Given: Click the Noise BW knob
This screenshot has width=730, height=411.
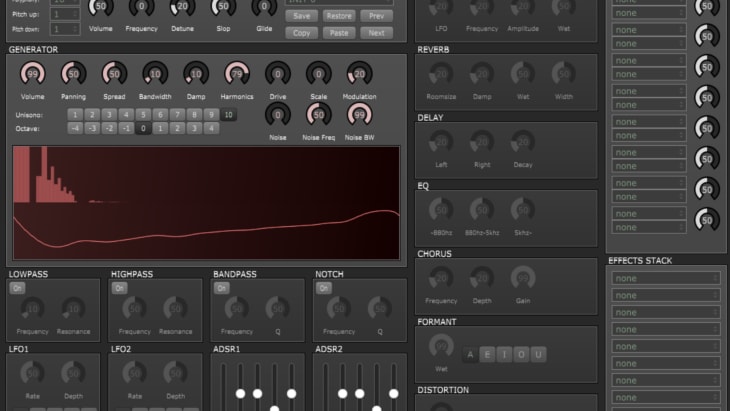Looking at the screenshot, I should point(359,115).
